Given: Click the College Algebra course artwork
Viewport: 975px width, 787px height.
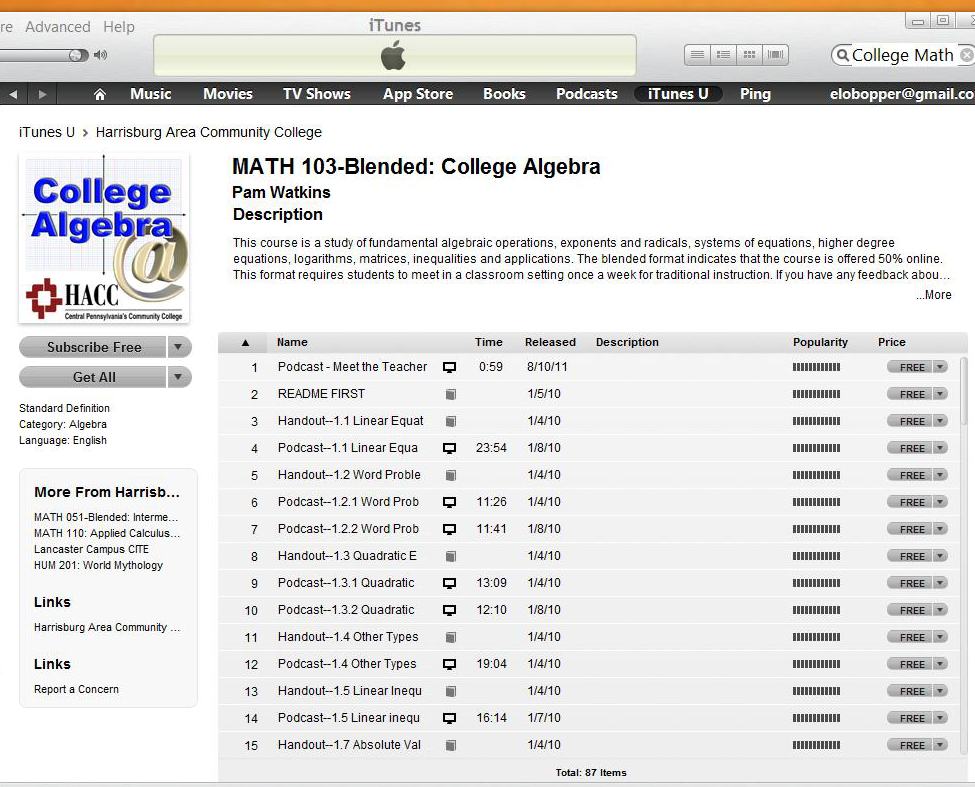Looking at the screenshot, I should 104,239.
